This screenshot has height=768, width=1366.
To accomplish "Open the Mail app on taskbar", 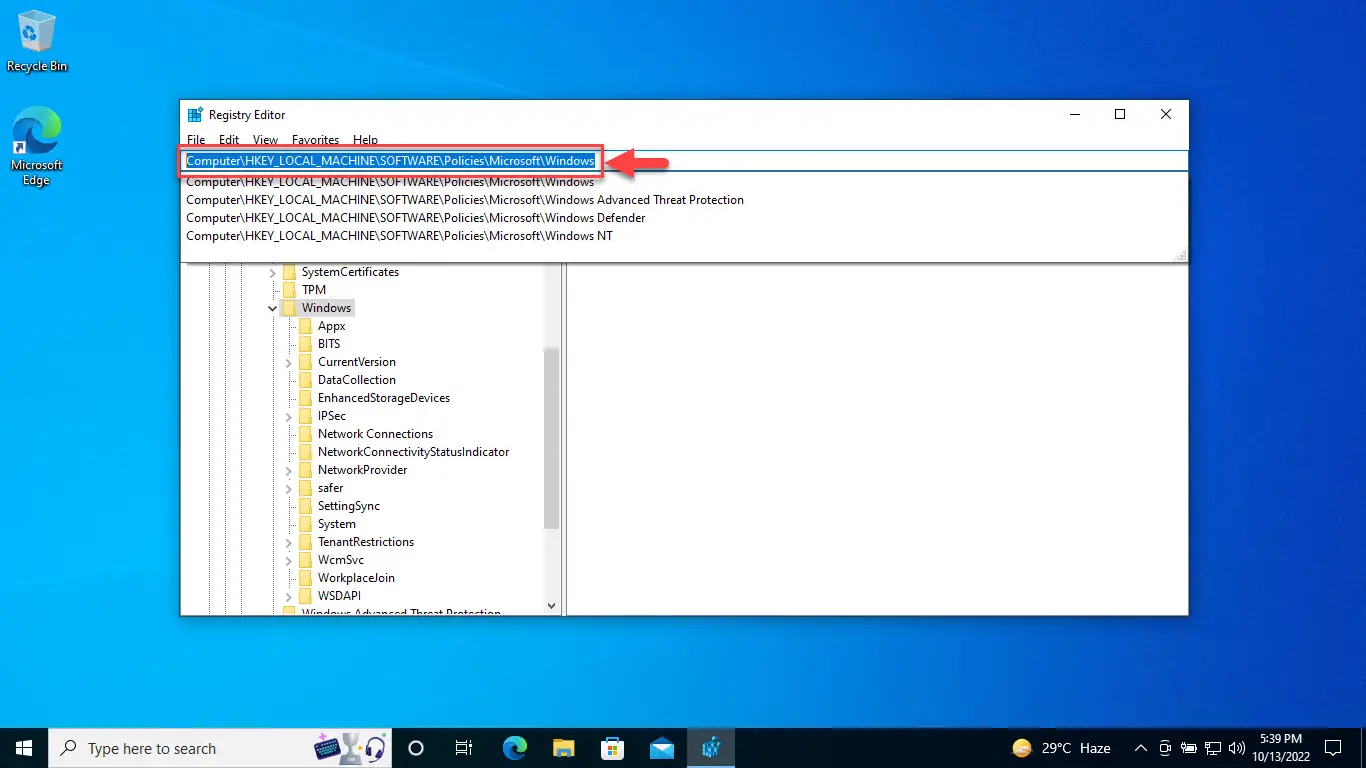I will (662, 747).
